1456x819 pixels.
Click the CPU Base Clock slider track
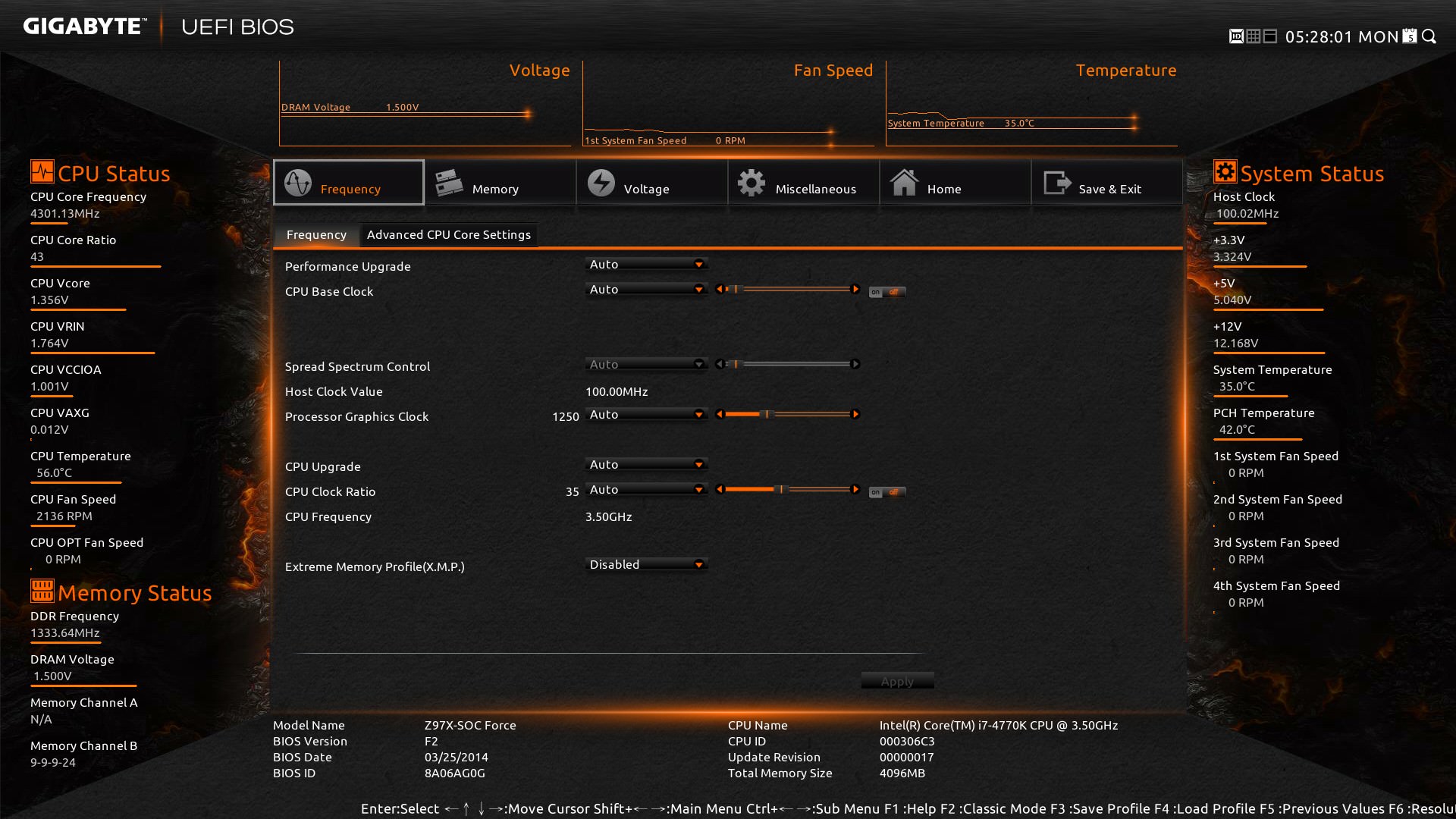pos(787,289)
